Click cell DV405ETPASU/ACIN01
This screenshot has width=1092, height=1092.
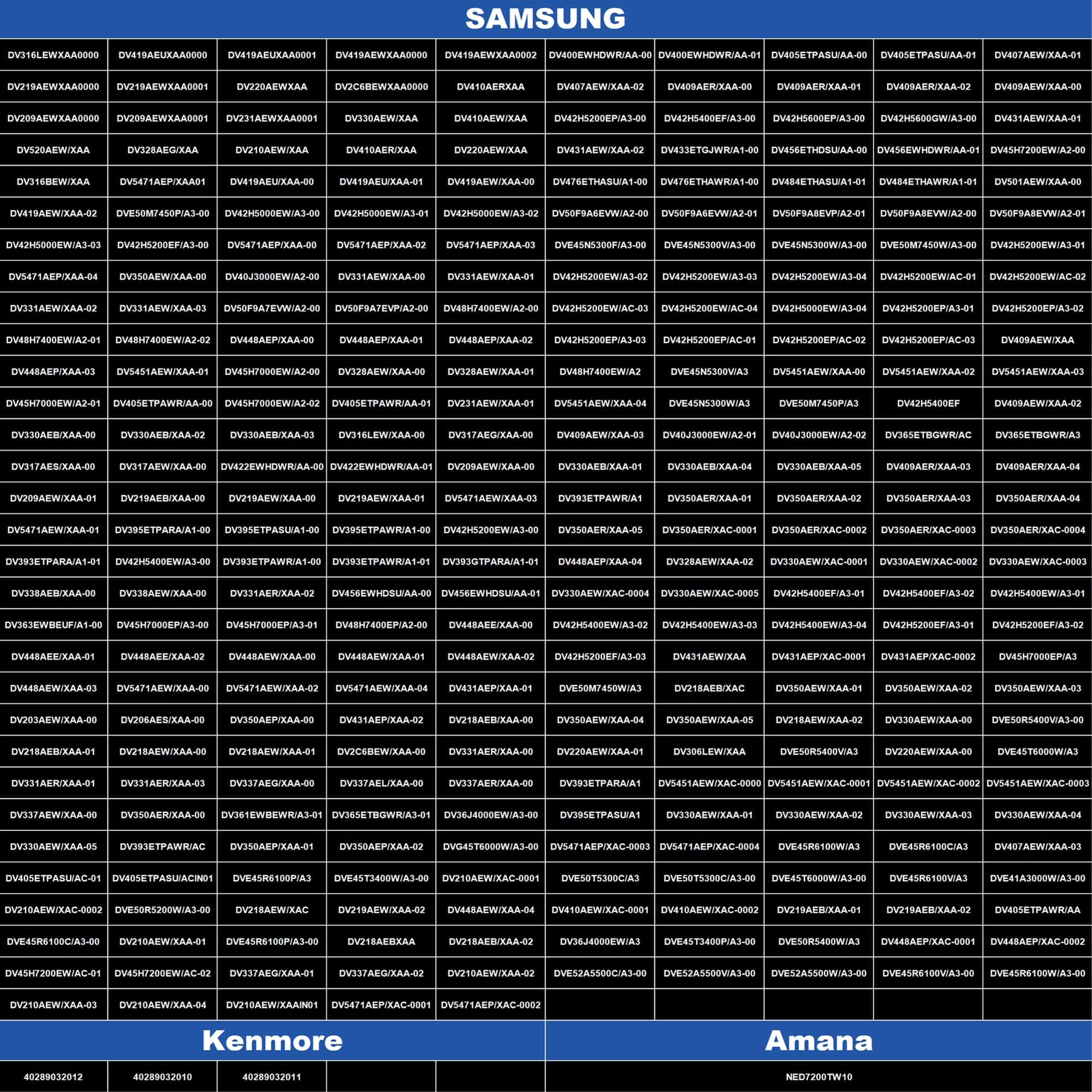point(162,878)
